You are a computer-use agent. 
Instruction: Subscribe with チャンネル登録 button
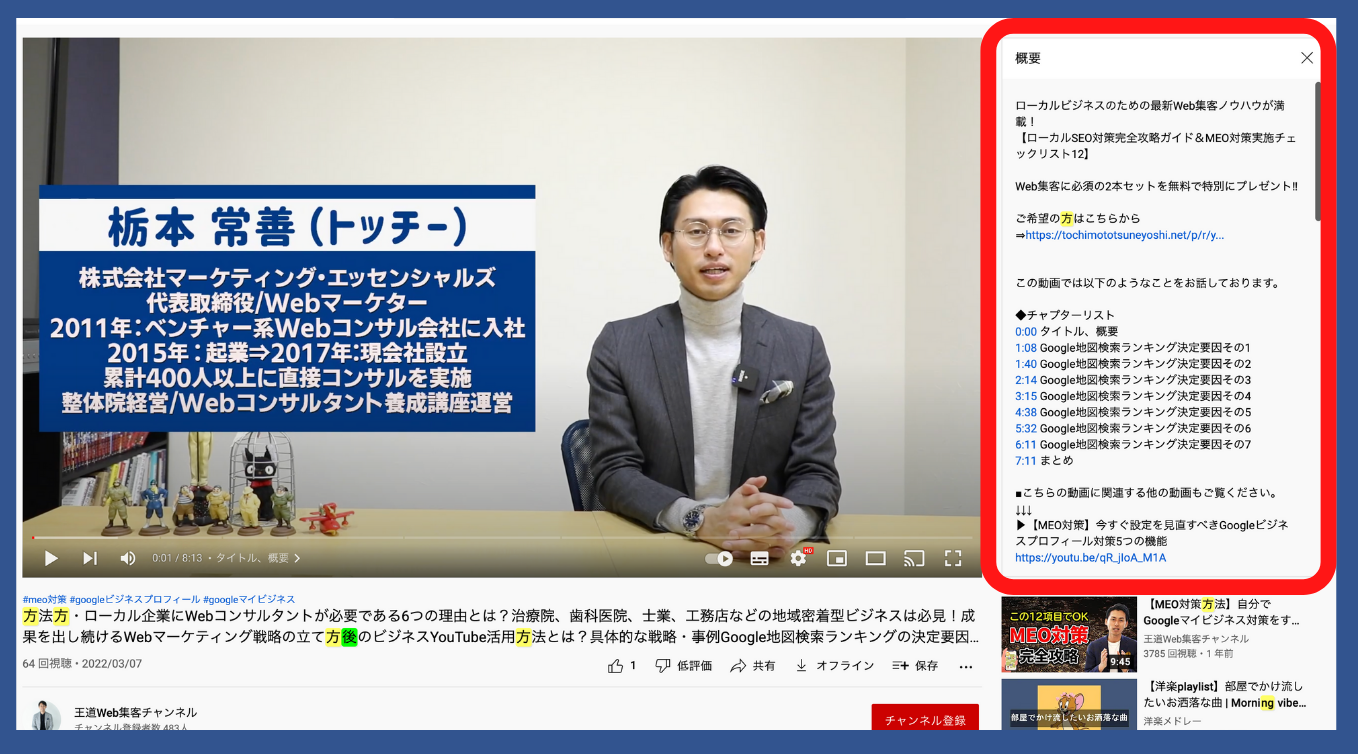[925, 719]
